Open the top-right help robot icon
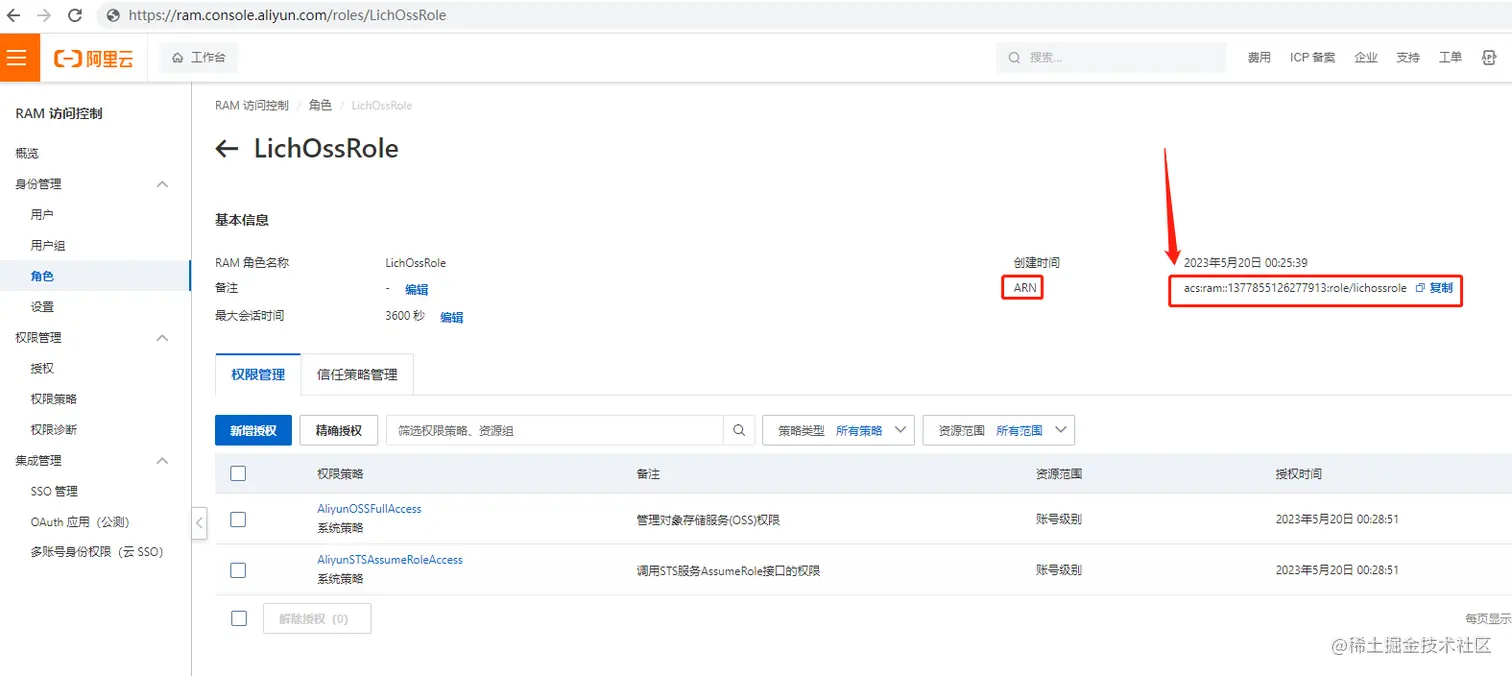Screen dimensions: 1512x676 pyautogui.click(x=1489, y=57)
